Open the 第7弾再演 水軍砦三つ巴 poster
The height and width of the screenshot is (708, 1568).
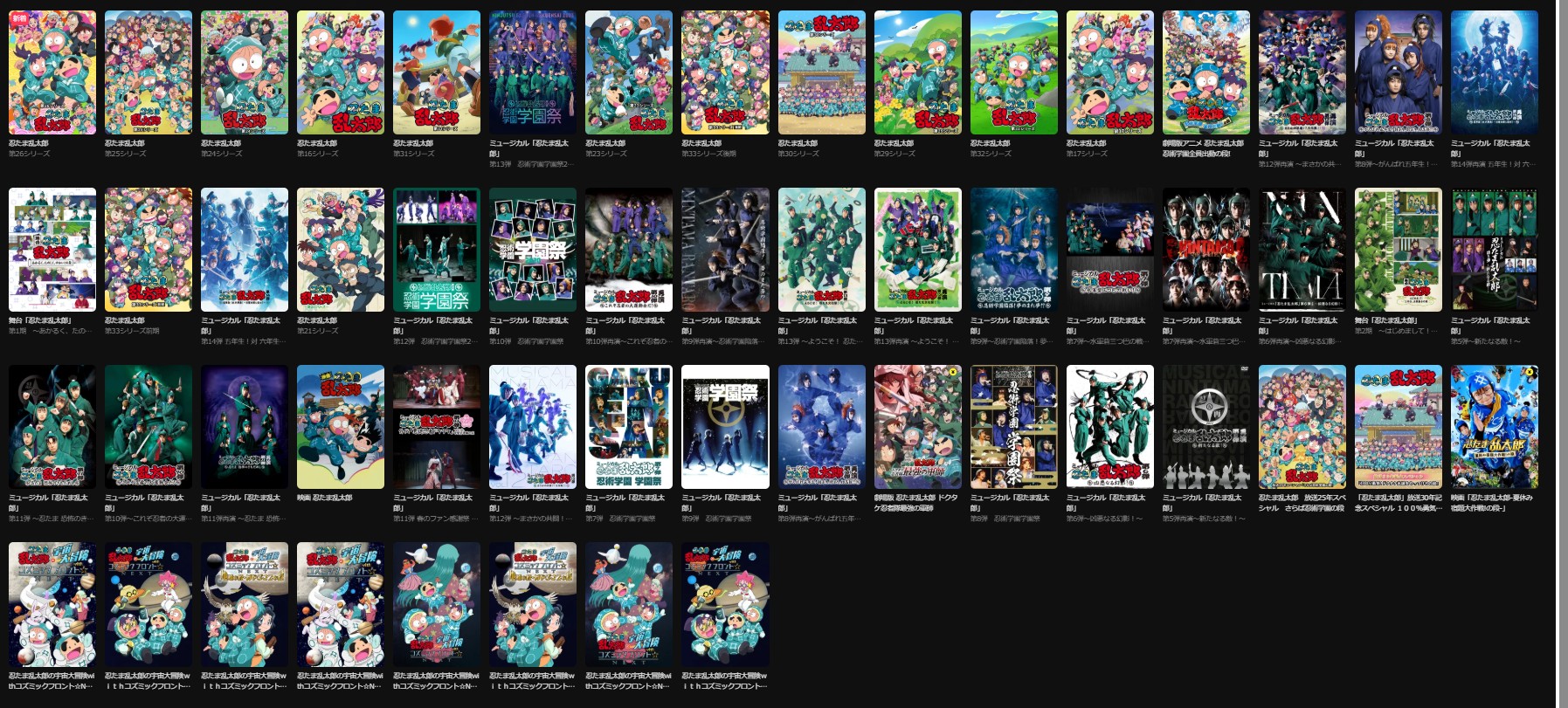[1206, 250]
